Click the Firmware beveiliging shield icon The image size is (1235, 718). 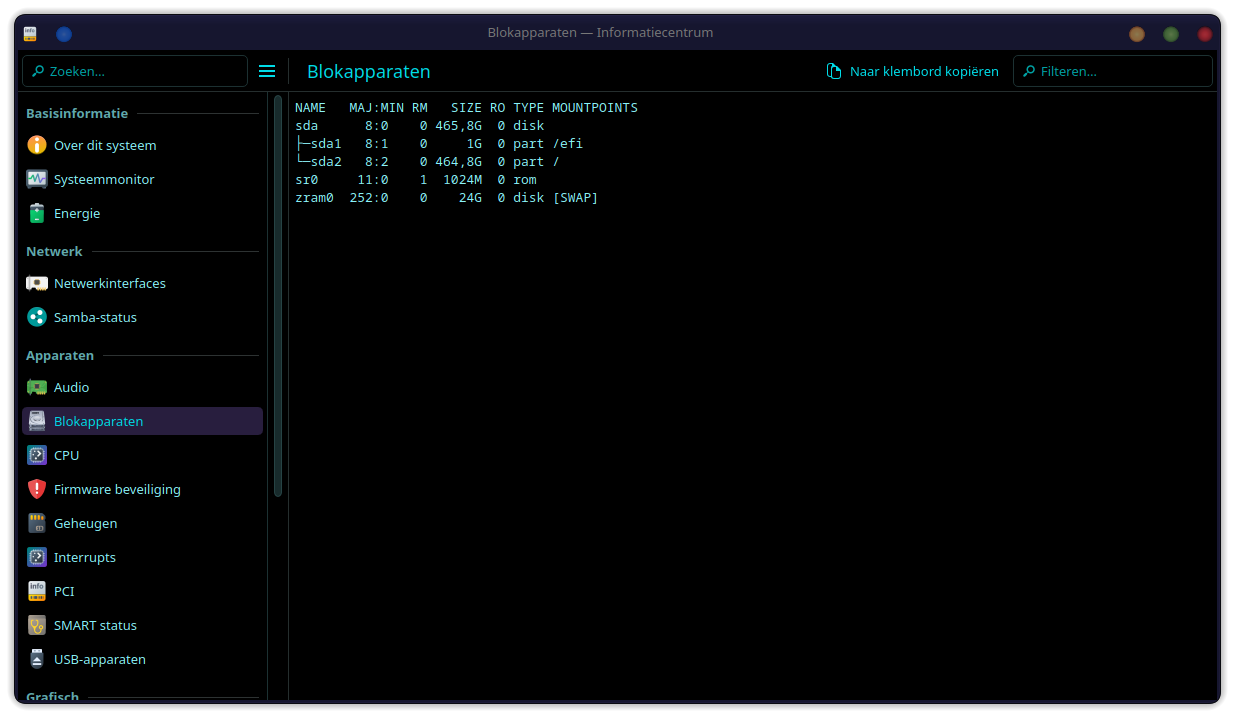pyautogui.click(x=37, y=489)
